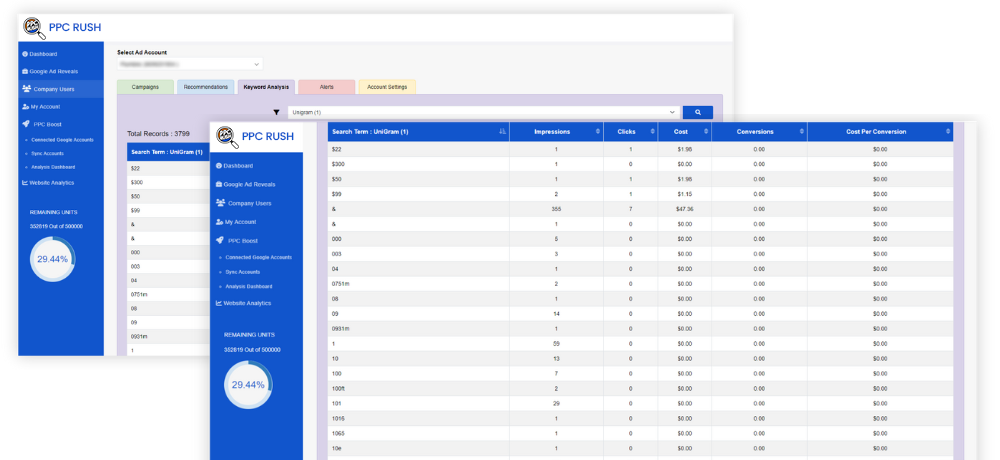Viewport: 1000px width, 460px height.
Task: Click search term $50 in back window table
Action: 135,197
